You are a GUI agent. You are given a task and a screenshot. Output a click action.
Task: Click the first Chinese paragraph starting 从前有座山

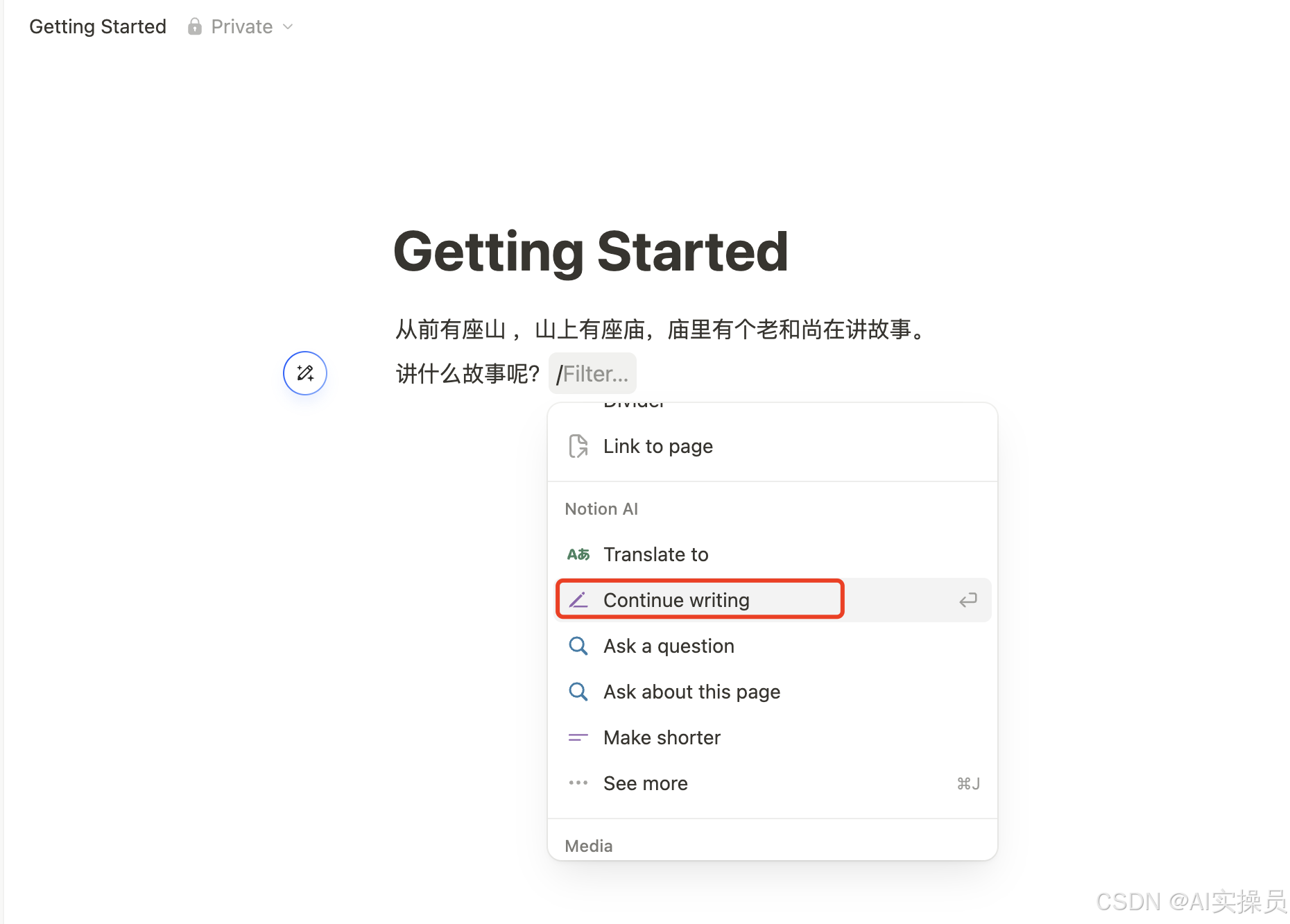[x=662, y=330]
